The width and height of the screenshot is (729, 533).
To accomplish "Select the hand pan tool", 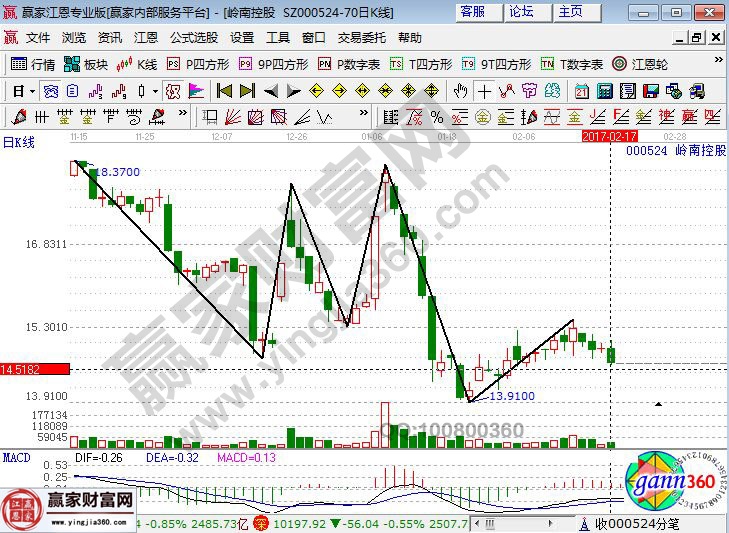I will coord(460,91).
